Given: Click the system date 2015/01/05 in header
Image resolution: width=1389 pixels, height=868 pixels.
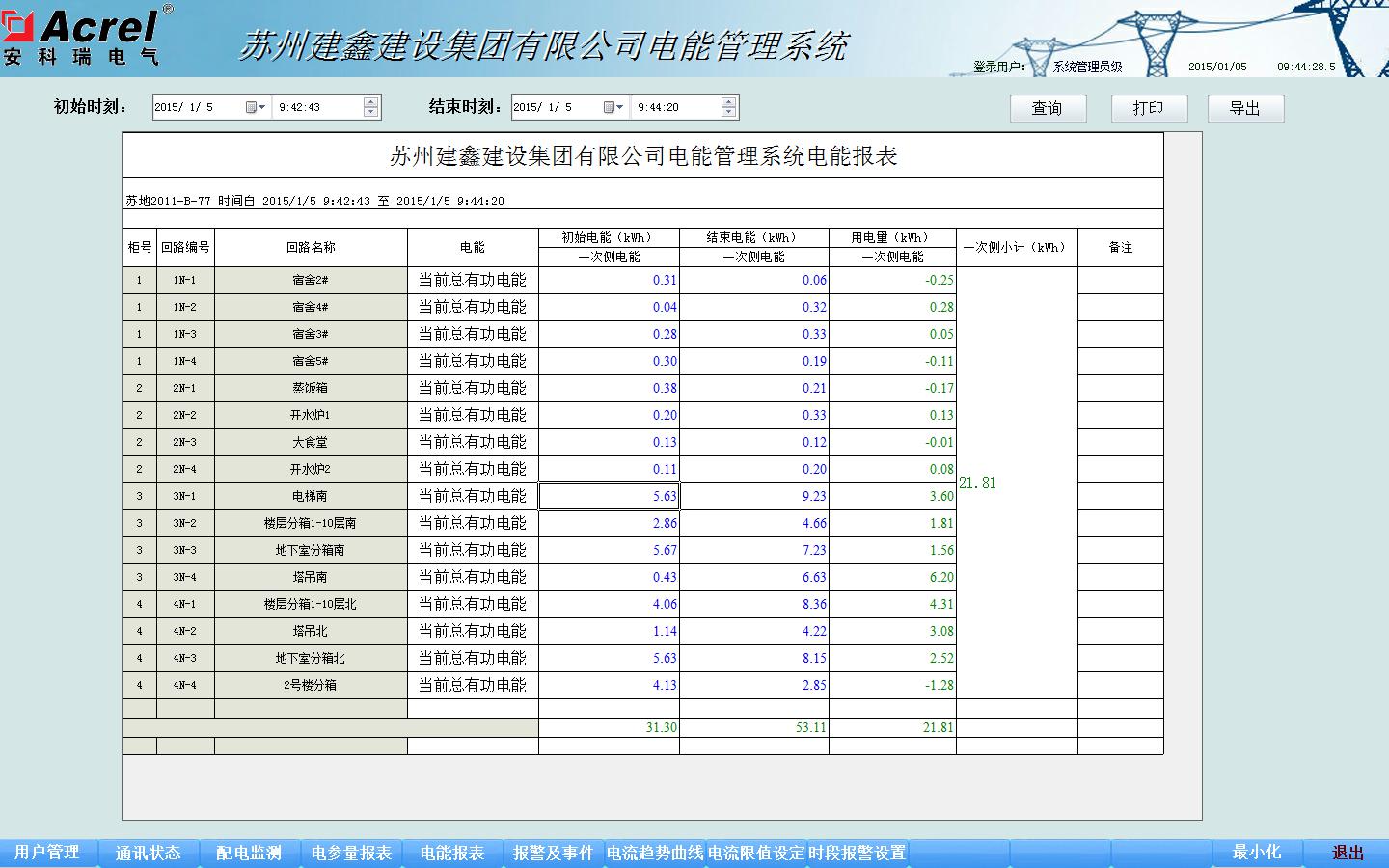Looking at the screenshot, I should pos(1217,67).
